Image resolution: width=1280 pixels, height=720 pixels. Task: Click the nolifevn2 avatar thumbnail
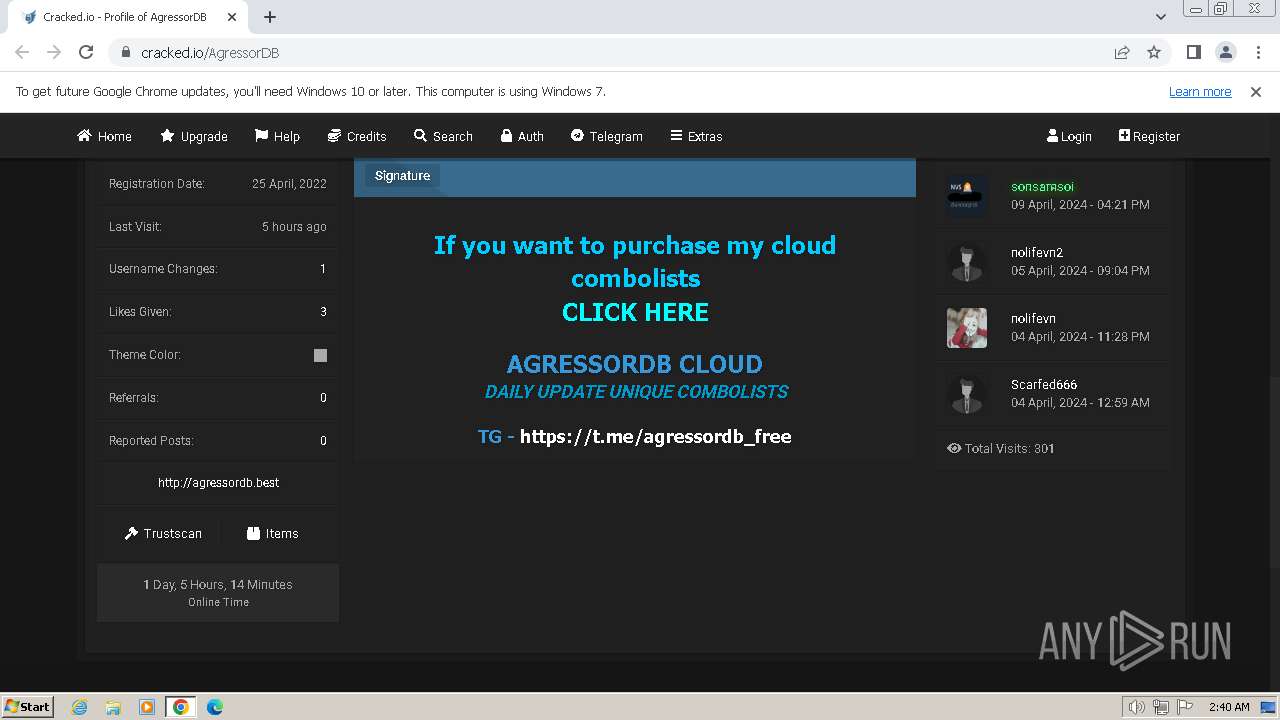tap(967, 262)
